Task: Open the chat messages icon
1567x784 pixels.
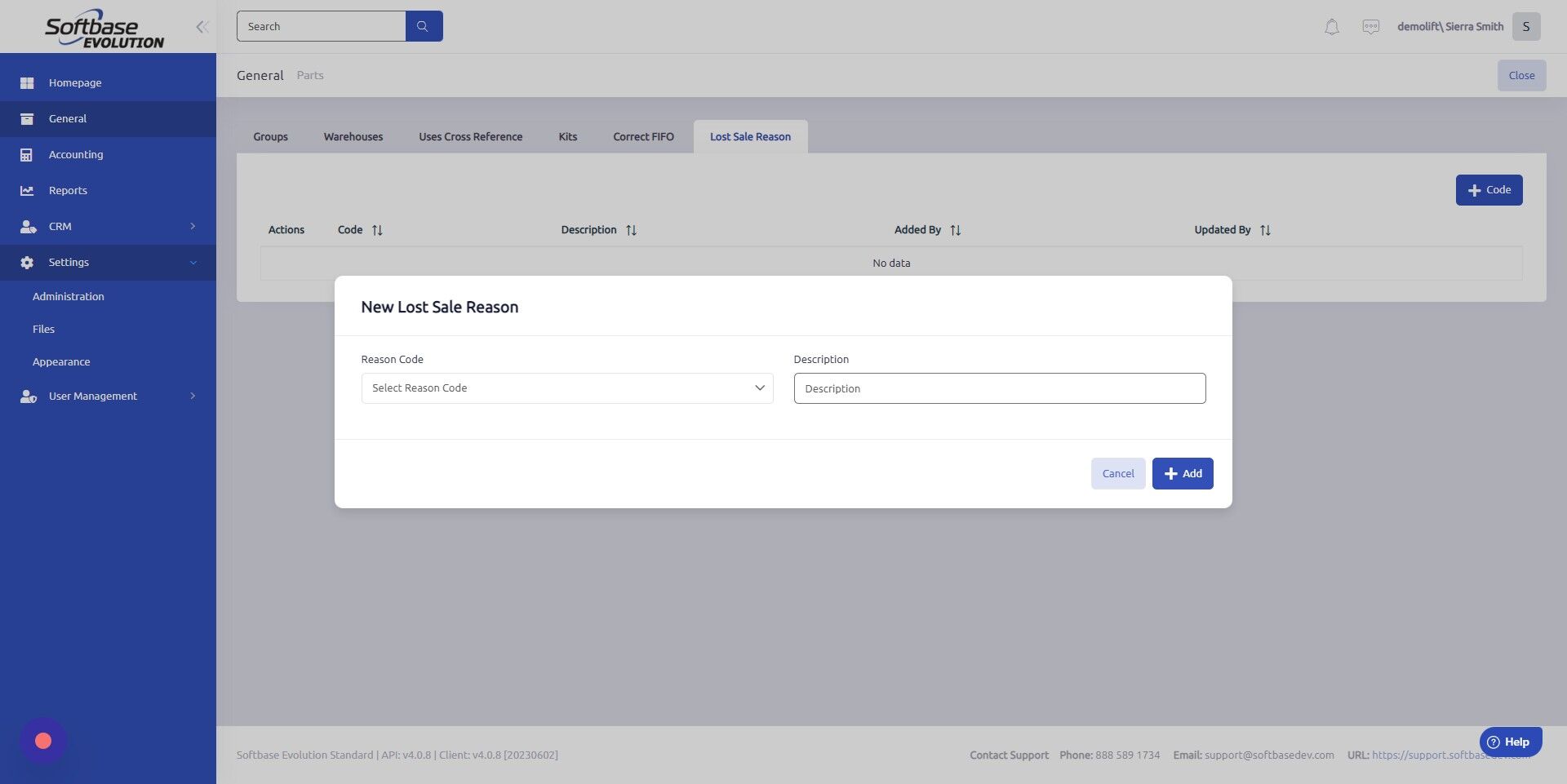Action: [1372, 25]
